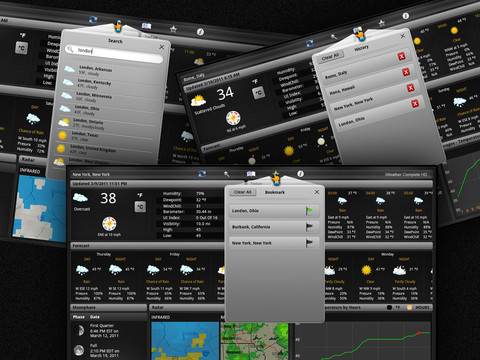Close the History popup
The height and width of the screenshot is (360, 480).
(403, 36)
